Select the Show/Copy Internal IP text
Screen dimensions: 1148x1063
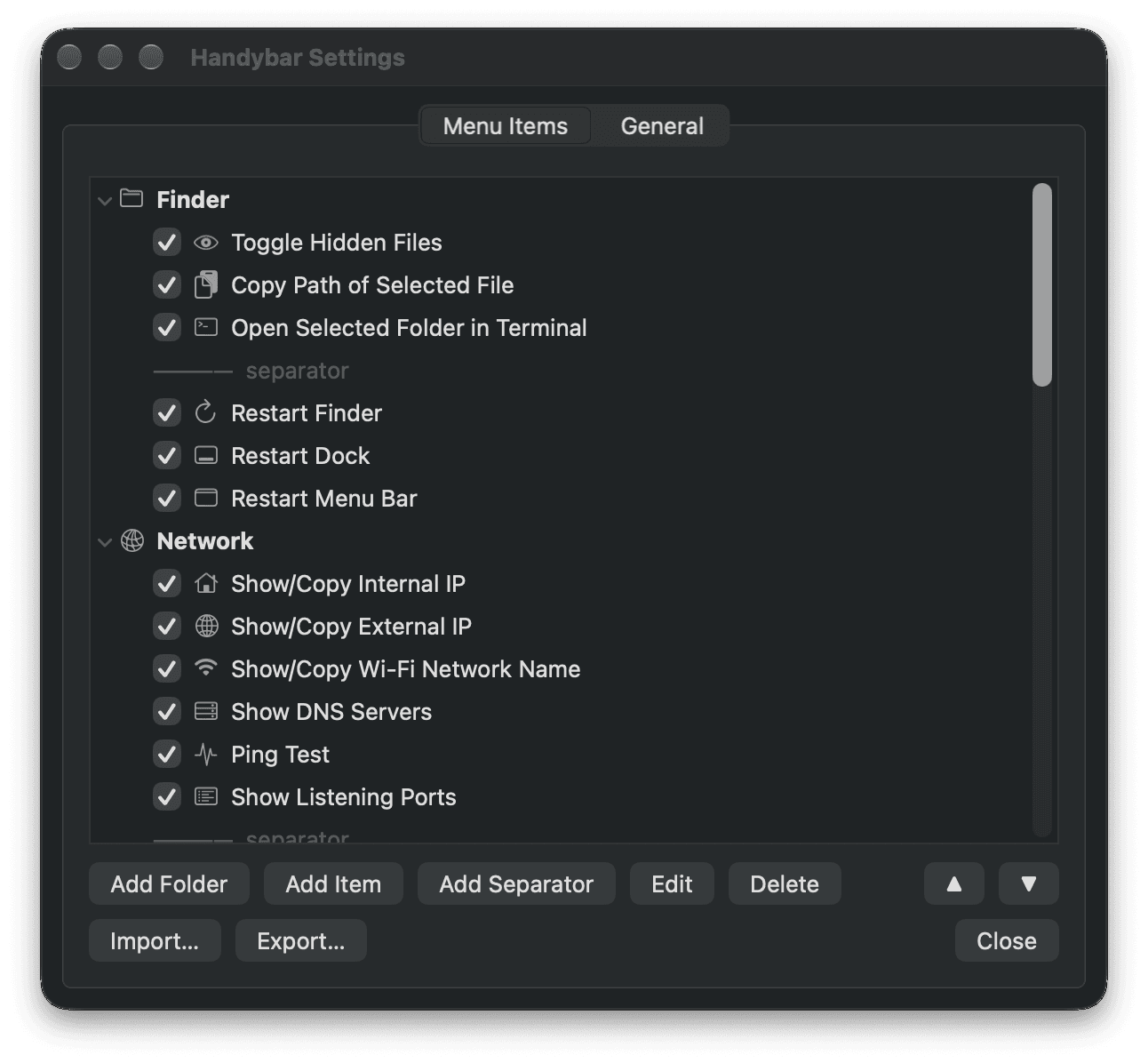348,583
